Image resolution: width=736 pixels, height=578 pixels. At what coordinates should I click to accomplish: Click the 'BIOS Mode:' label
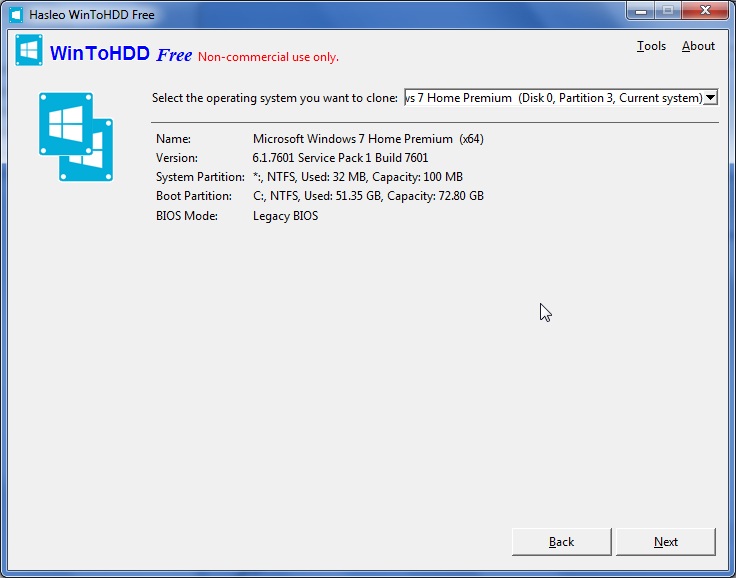click(x=187, y=216)
